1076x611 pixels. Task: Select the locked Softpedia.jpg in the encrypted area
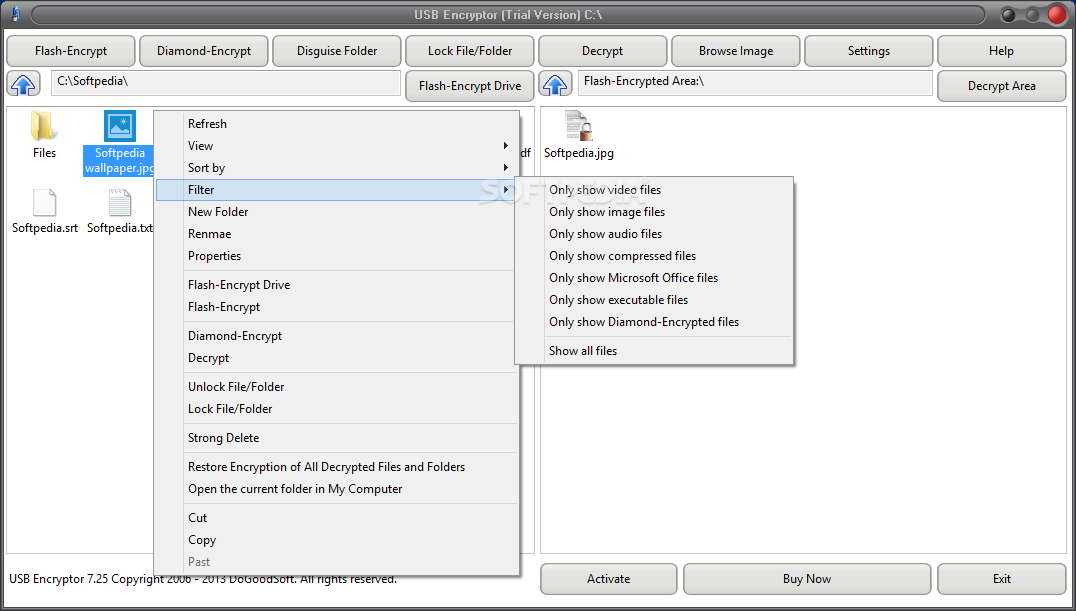click(578, 126)
